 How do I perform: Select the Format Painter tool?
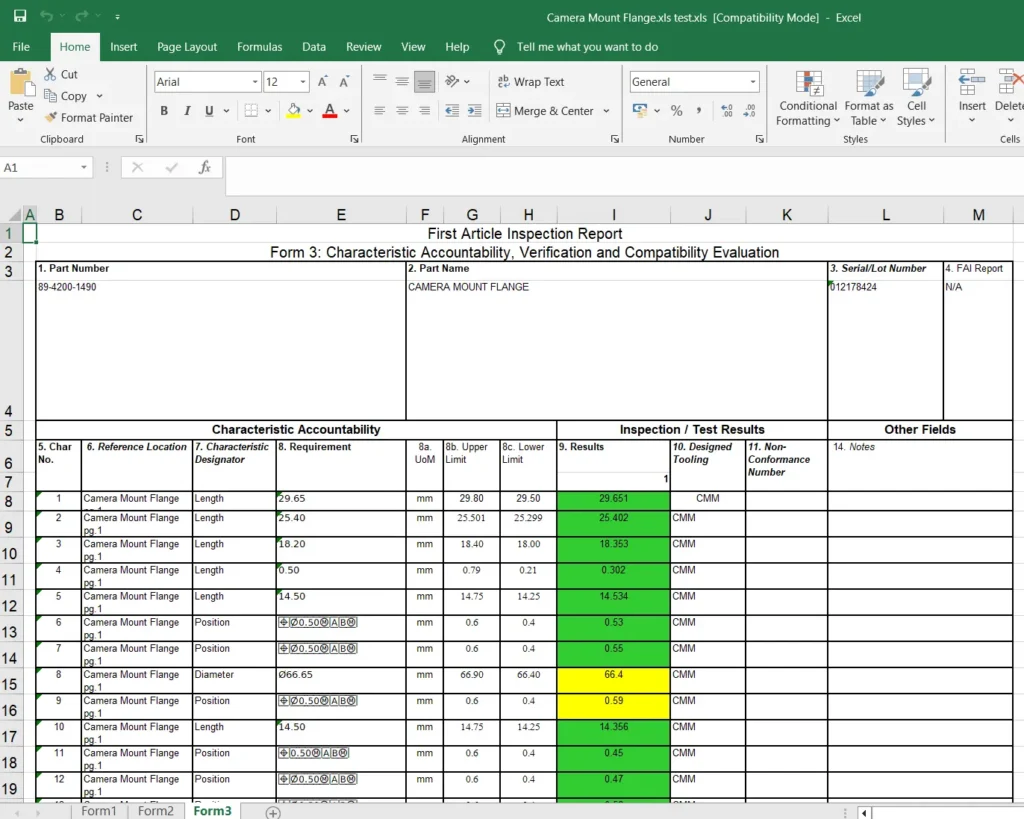(90, 117)
